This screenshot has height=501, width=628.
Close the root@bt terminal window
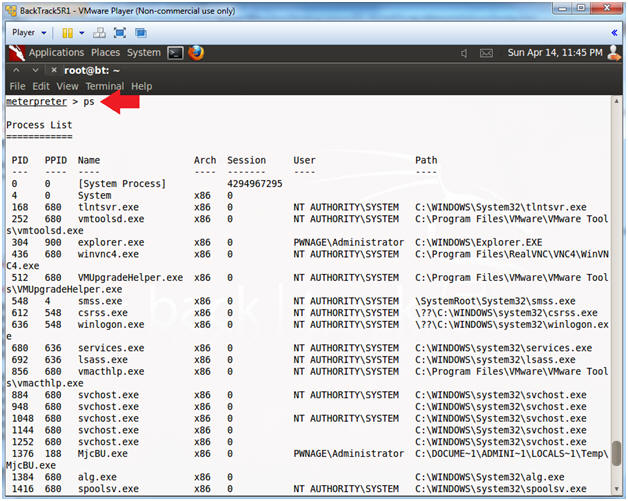tap(54, 70)
